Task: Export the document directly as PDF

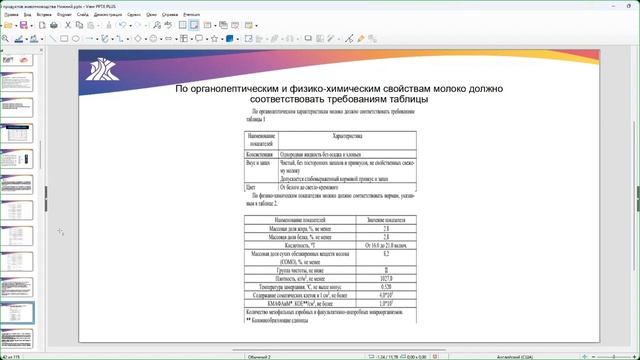Action: tap(42, 25)
